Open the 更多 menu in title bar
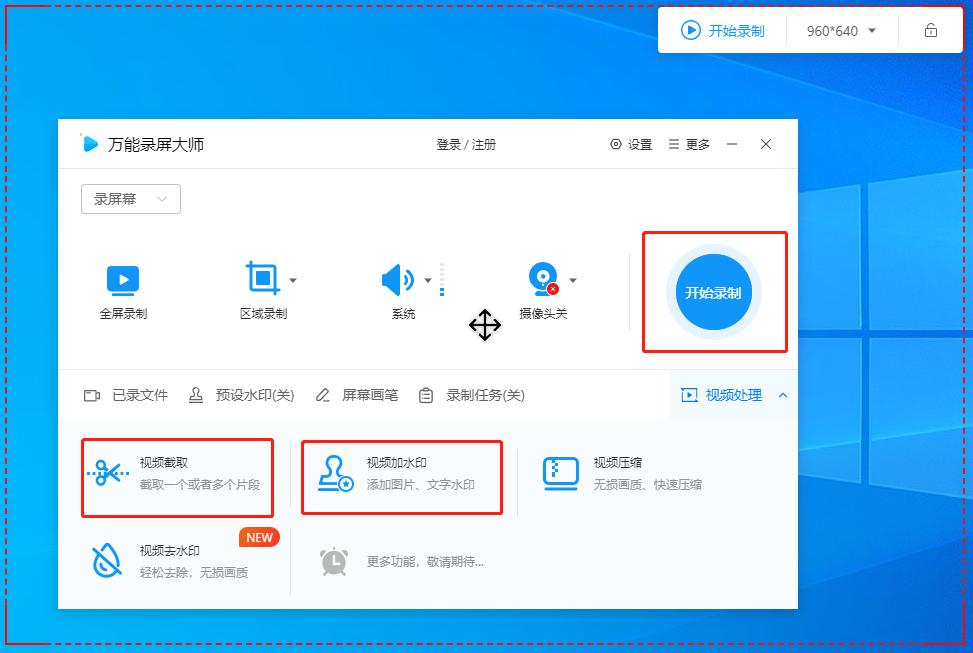 coord(688,144)
